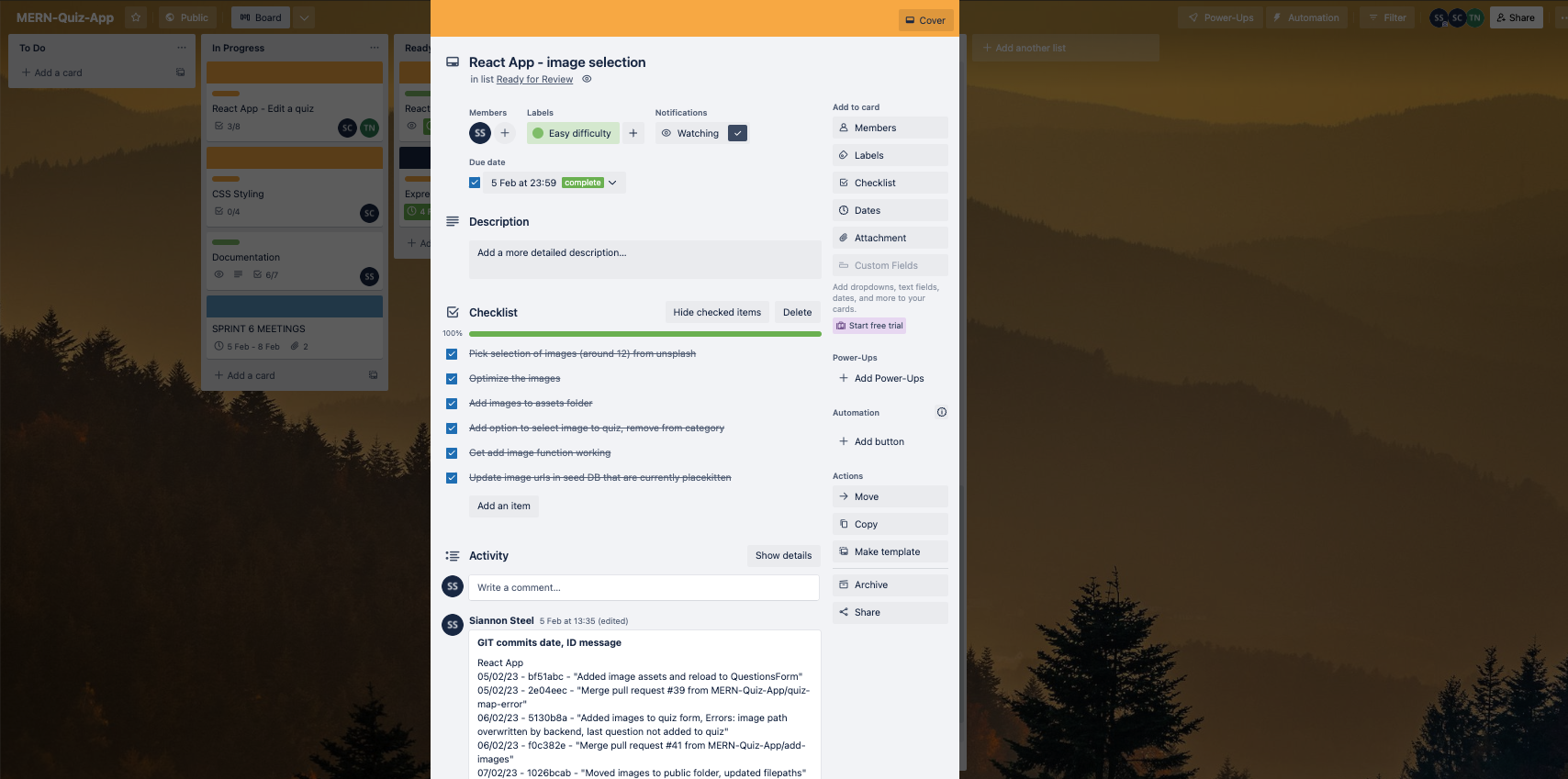The width and height of the screenshot is (1568, 779).
Task: Click the Checklist option in the sidebar
Action: [x=890, y=183]
